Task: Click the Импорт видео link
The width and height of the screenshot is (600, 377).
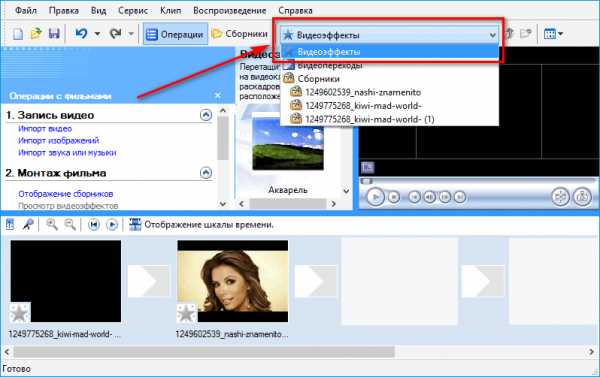Action: click(45, 129)
